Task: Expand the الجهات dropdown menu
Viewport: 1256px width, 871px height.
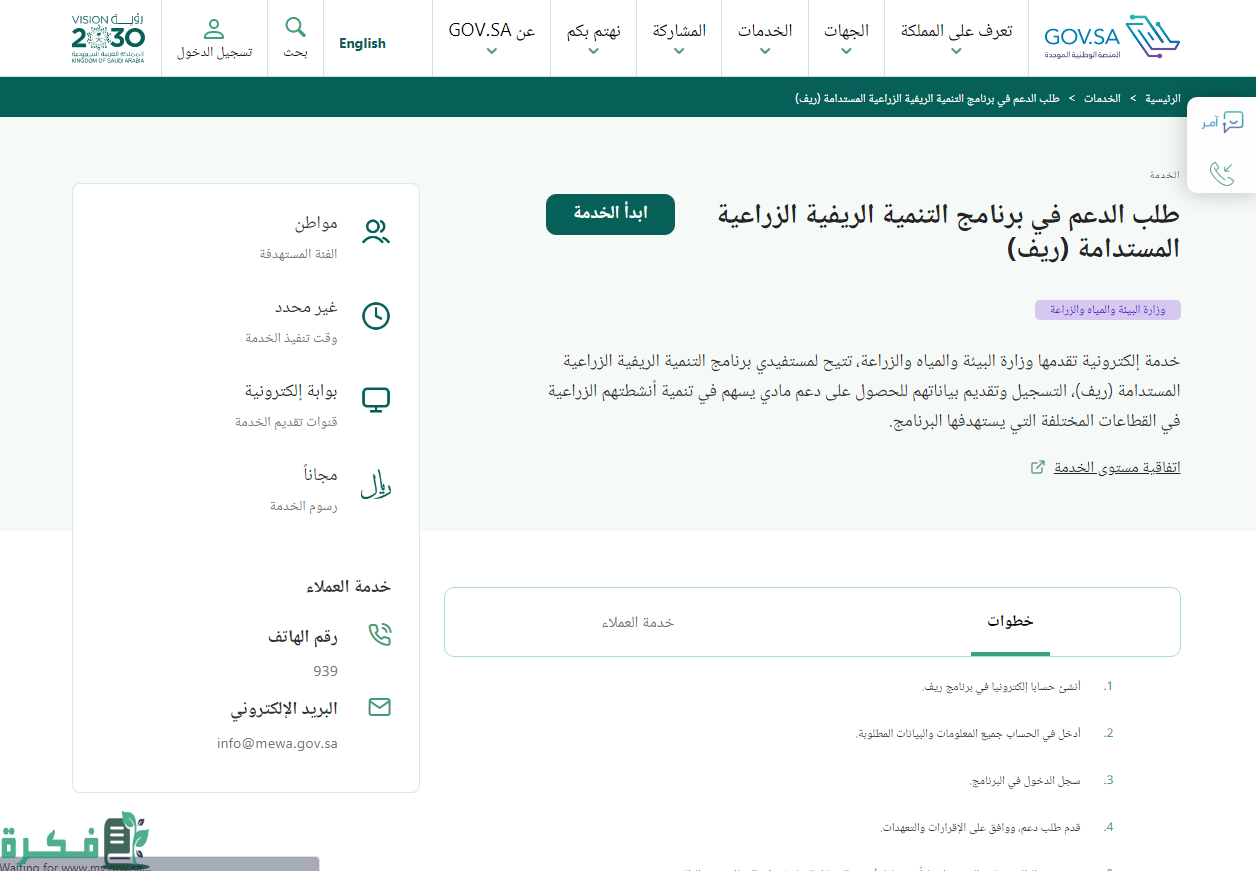Action: [846, 38]
